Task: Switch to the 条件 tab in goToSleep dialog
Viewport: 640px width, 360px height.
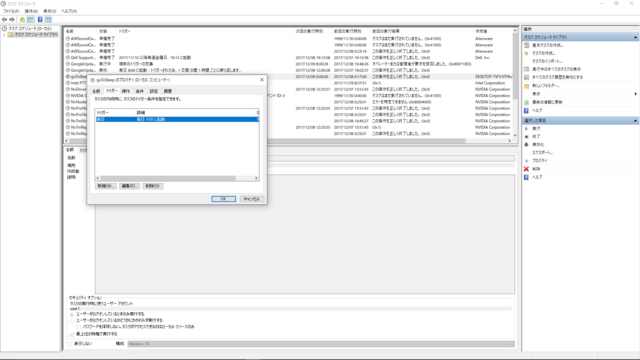Action: click(140, 91)
